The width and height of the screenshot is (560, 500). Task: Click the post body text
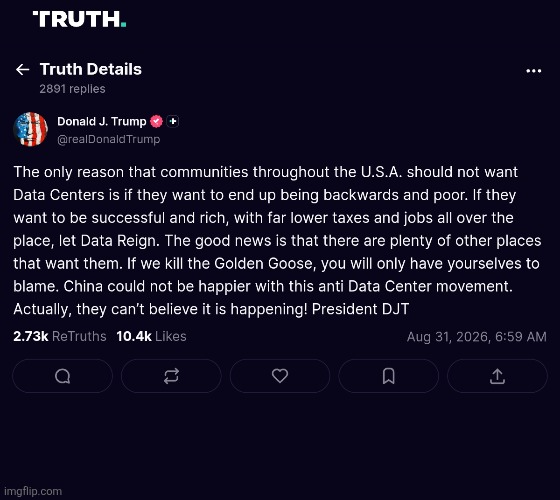[x=277, y=241]
